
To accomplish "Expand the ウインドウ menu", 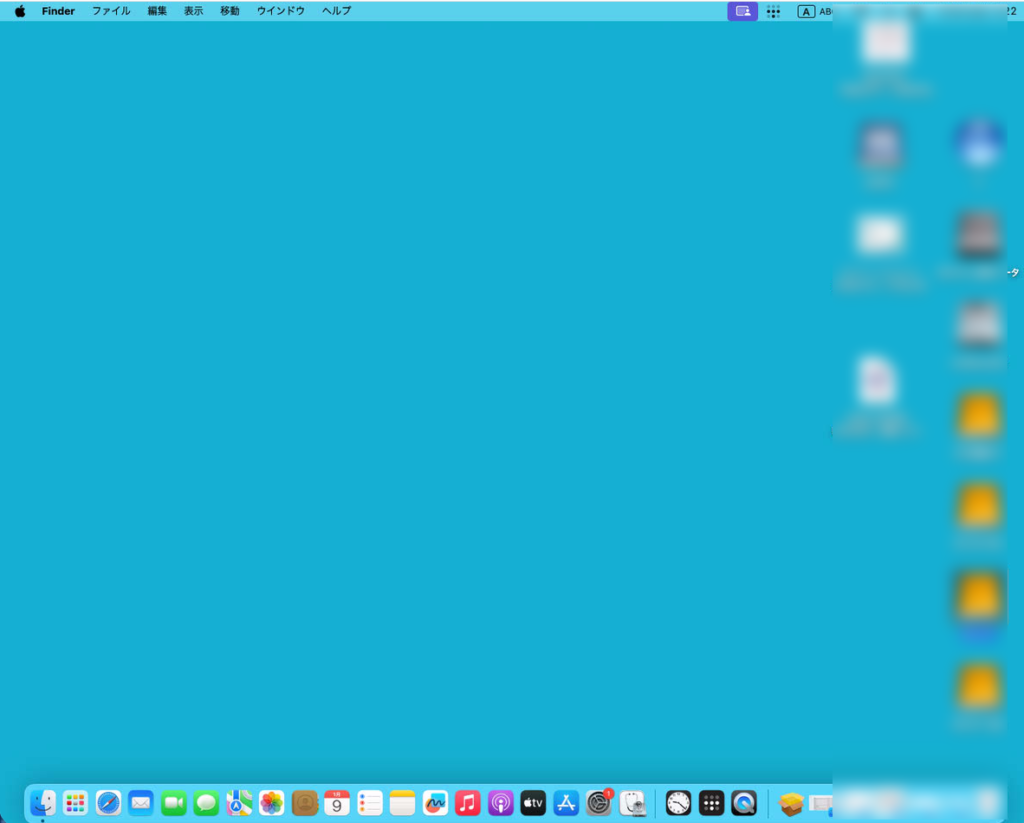I will coord(280,11).
